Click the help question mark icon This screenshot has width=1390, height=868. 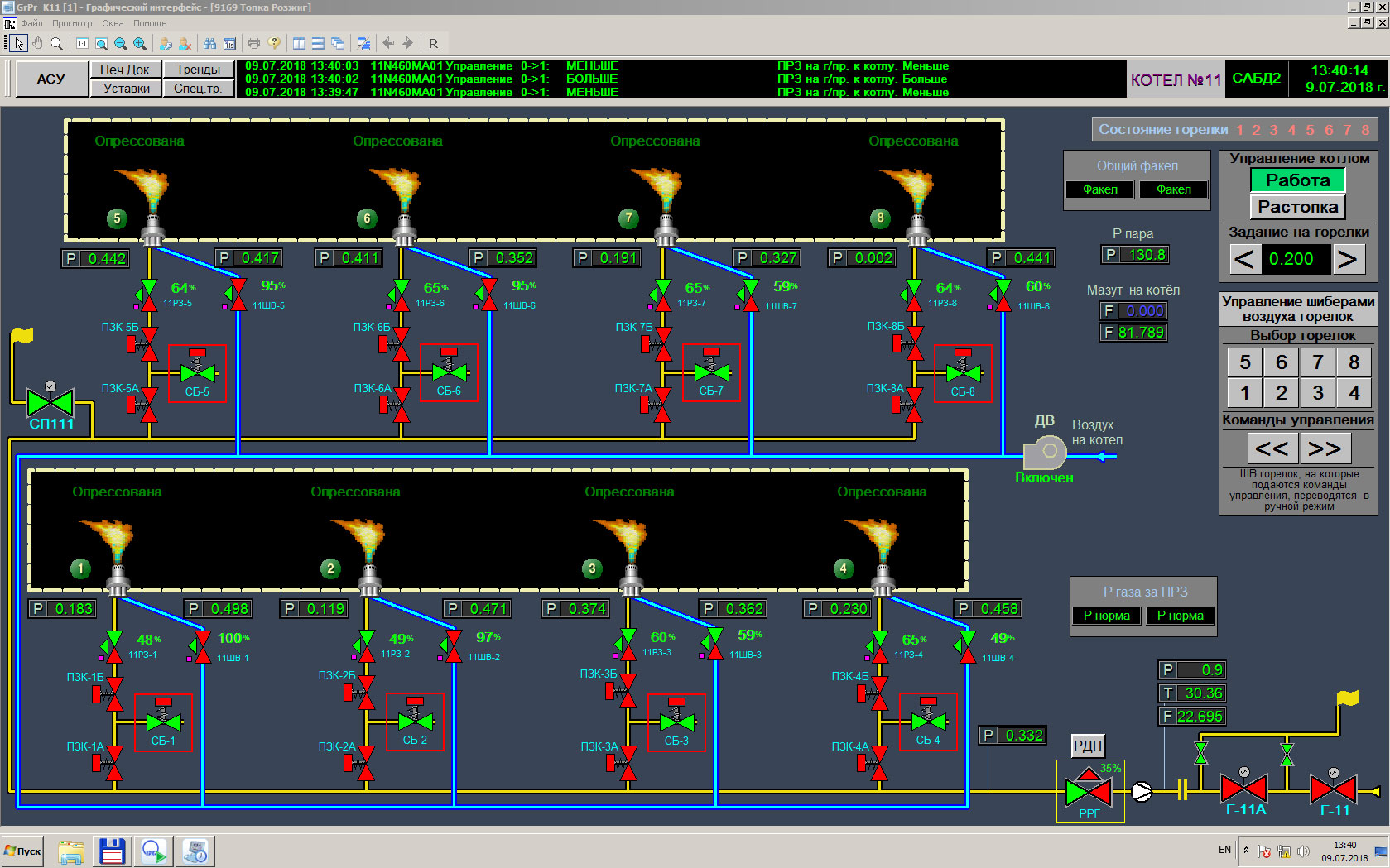274,43
